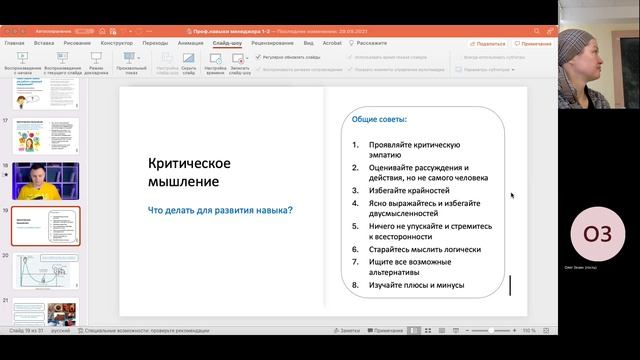Select slide 21 thumbnail
640x360 pixels.
46,312
